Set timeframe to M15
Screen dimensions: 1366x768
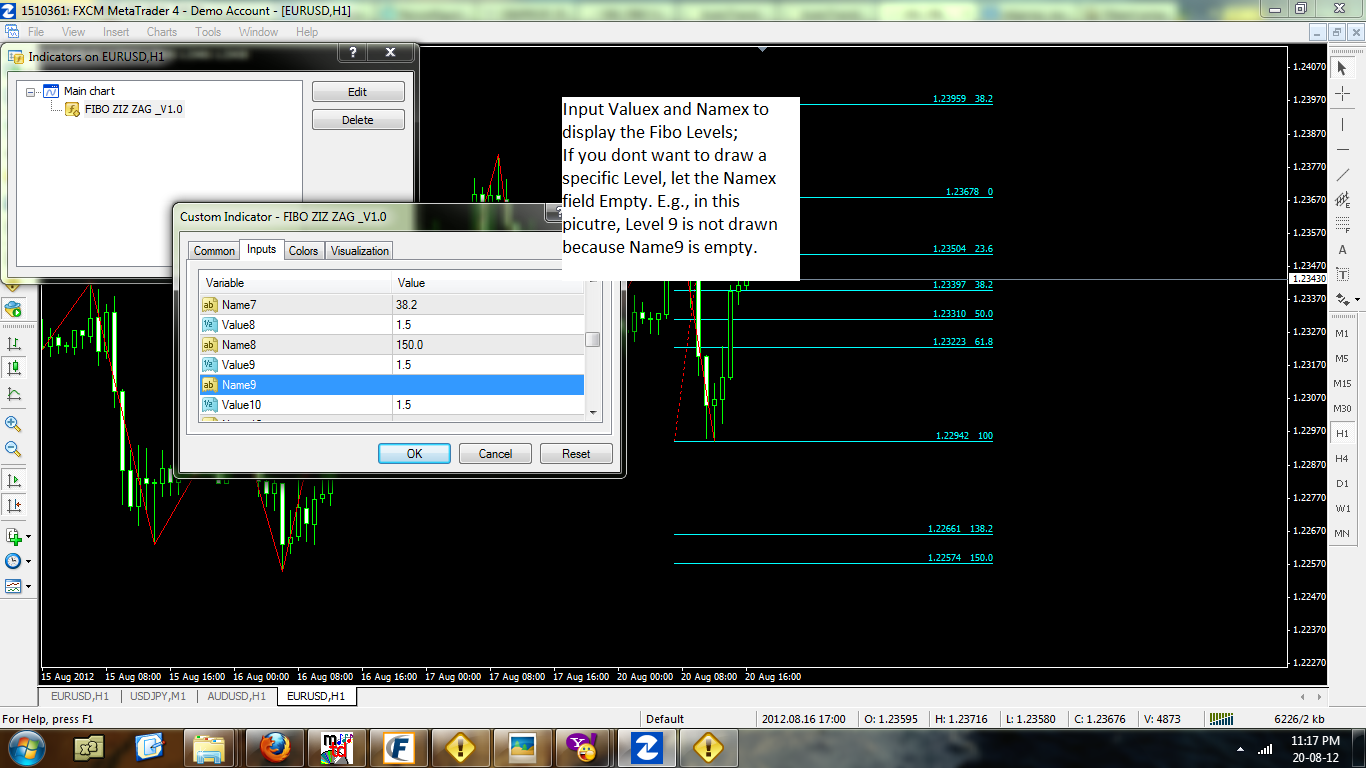click(1342, 383)
